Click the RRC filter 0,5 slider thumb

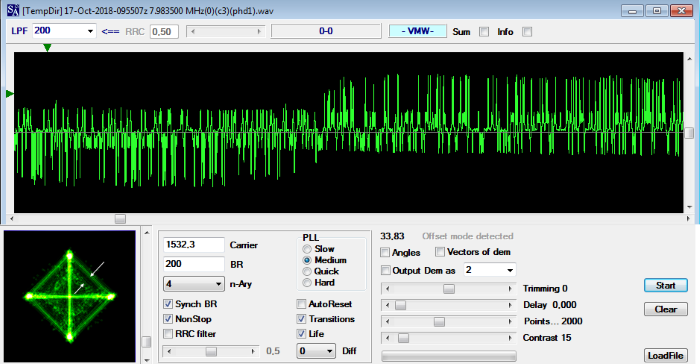[x=211, y=351]
